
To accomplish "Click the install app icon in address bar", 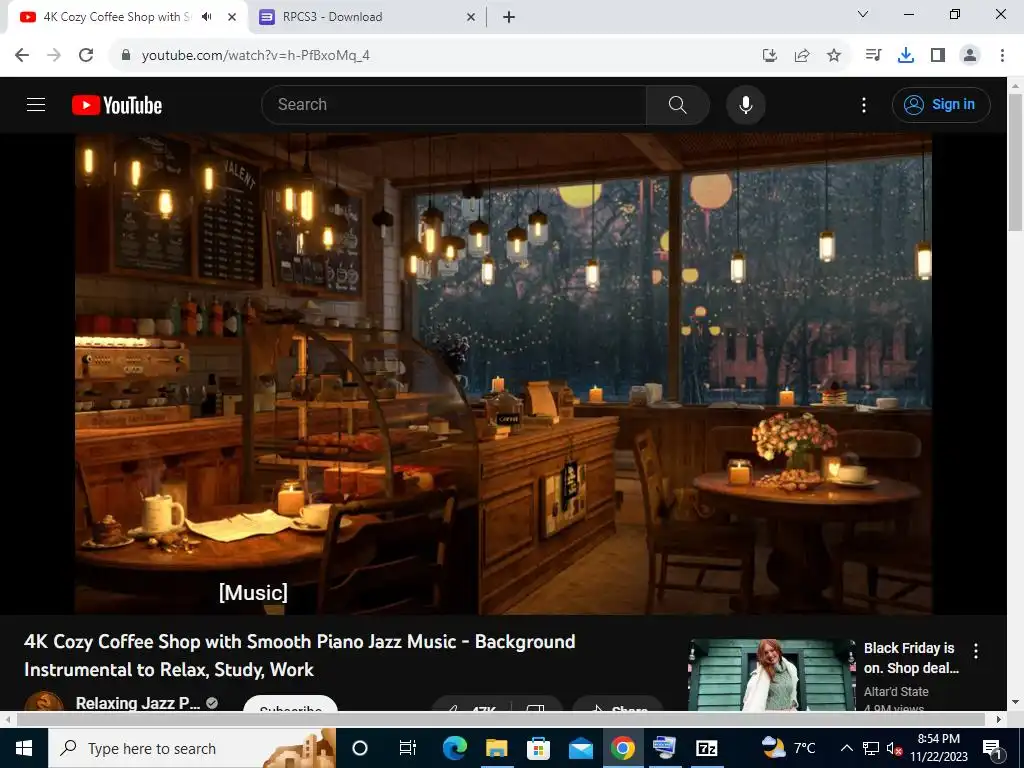I will (x=769, y=56).
